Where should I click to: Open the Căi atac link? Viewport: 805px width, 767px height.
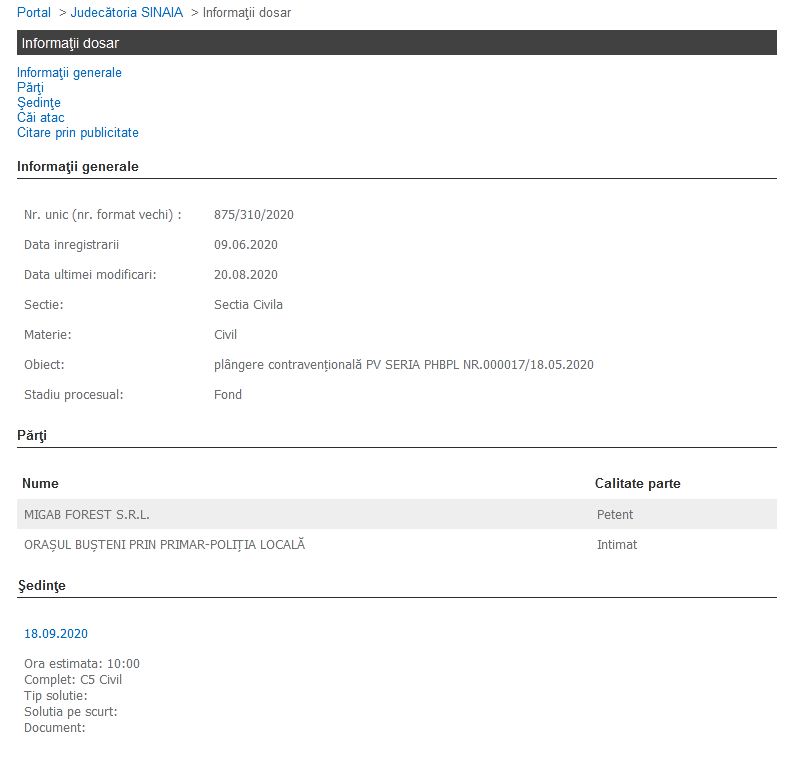click(40, 117)
